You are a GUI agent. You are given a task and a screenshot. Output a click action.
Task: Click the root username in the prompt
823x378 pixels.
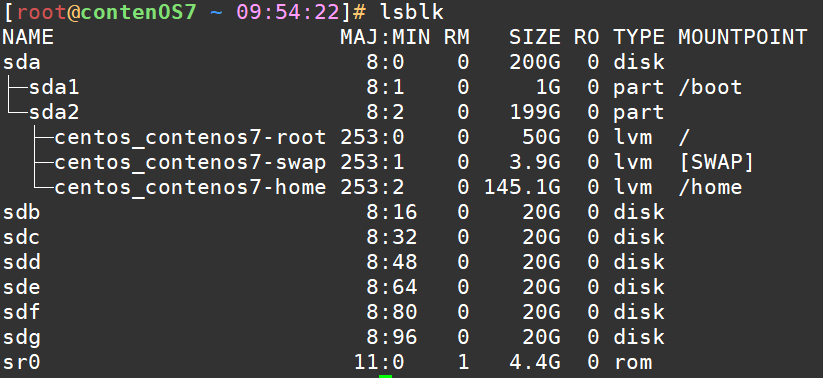coord(41,12)
